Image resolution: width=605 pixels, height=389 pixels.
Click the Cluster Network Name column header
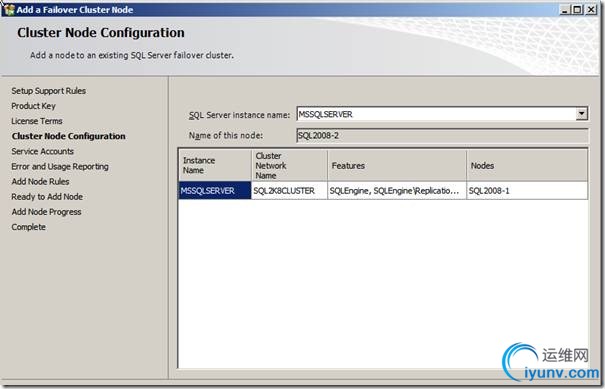(x=289, y=165)
